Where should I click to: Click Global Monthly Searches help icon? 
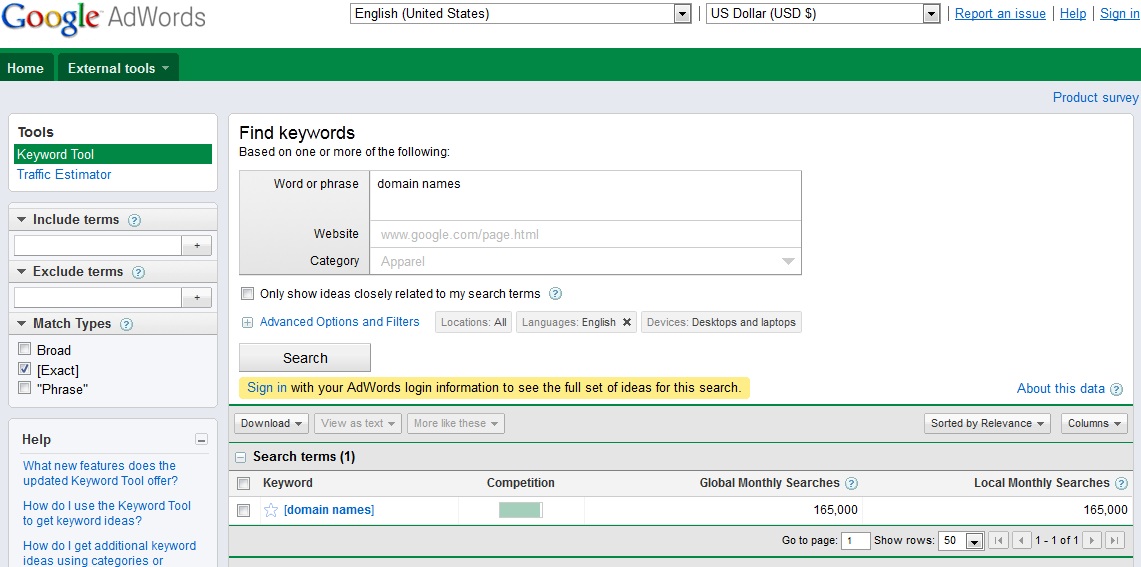click(x=851, y=483)
